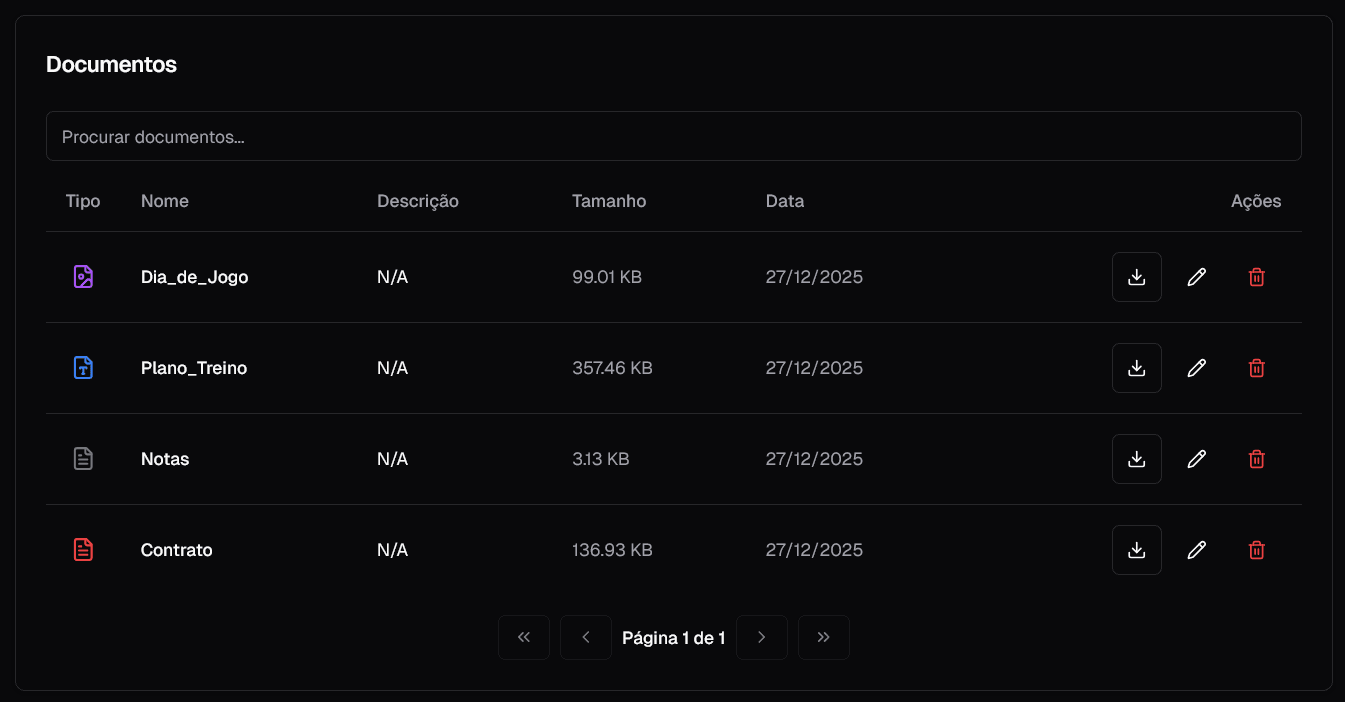Download the Plano_Treino file

[1136, 368]
